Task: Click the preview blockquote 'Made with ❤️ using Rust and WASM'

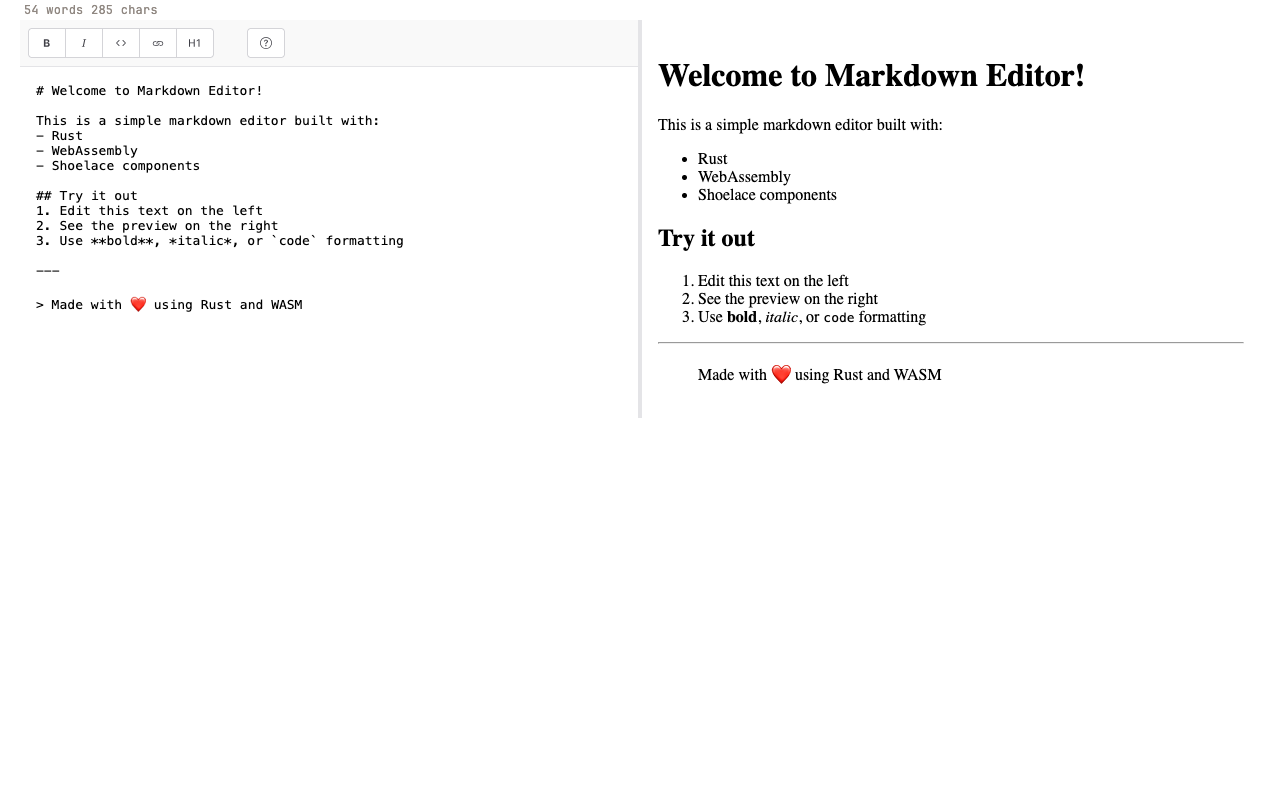Action: click(820, 375)
